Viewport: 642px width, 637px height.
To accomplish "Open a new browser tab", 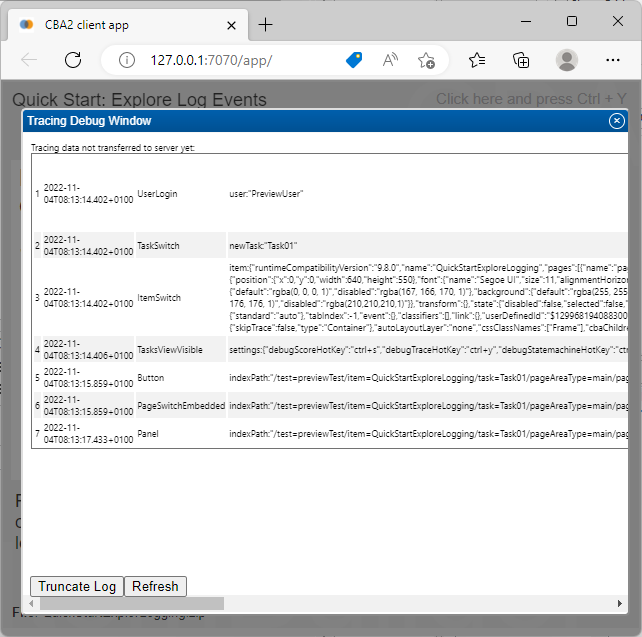I will click(265, 24).
